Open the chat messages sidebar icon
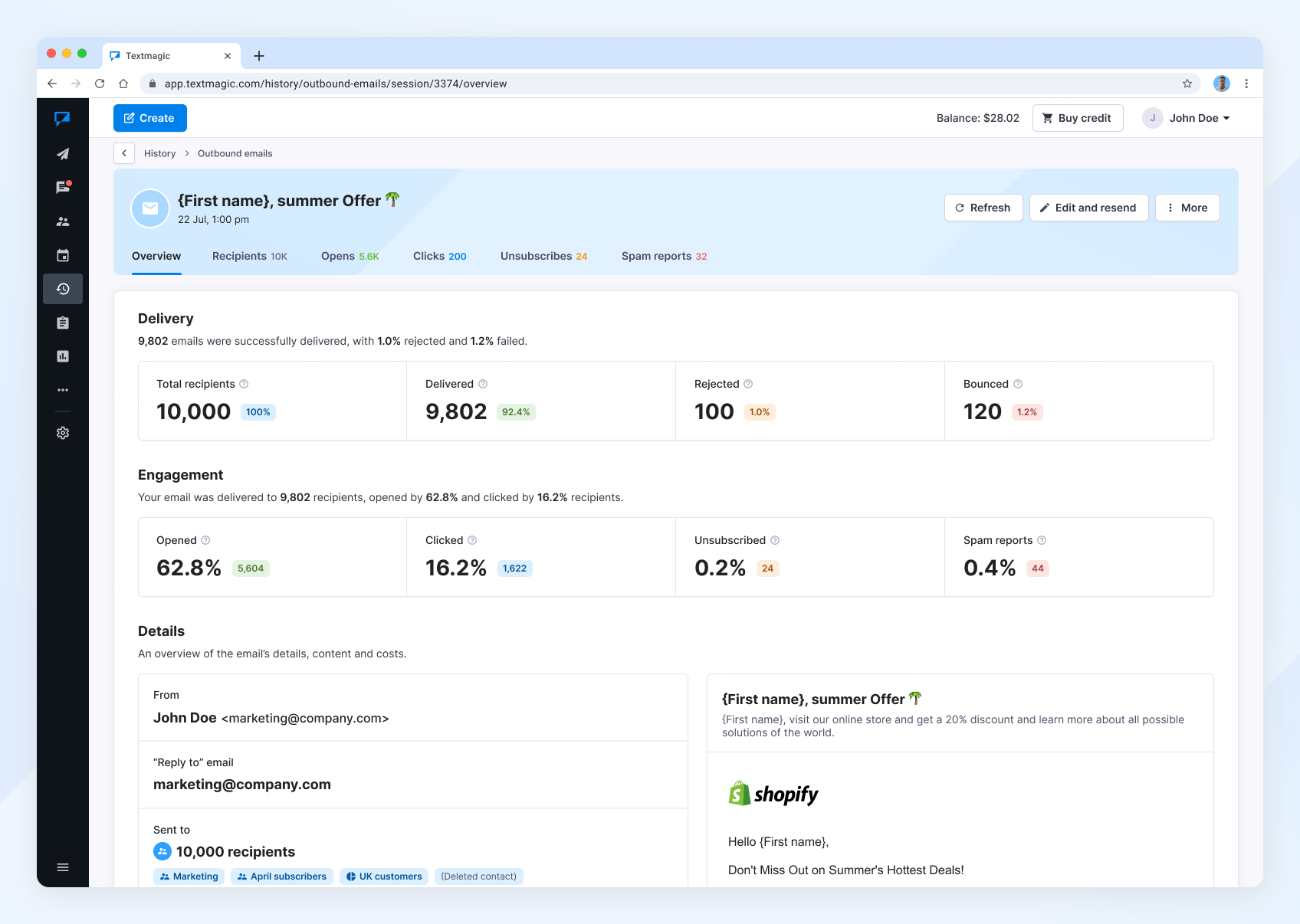Viewport: 1300px width, 924px height. coord(63,188)
